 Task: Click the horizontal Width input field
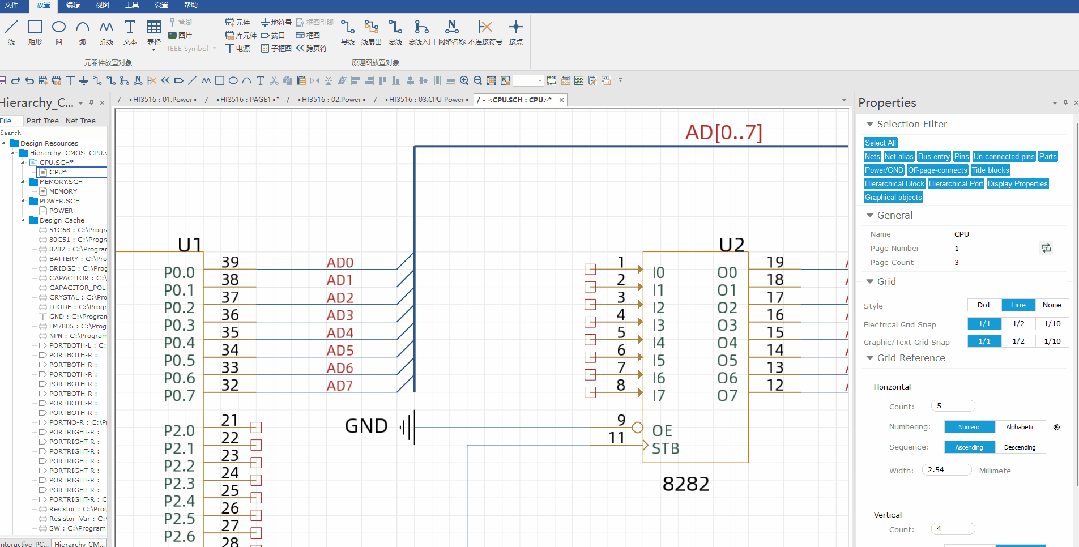[x=945, y=469]
